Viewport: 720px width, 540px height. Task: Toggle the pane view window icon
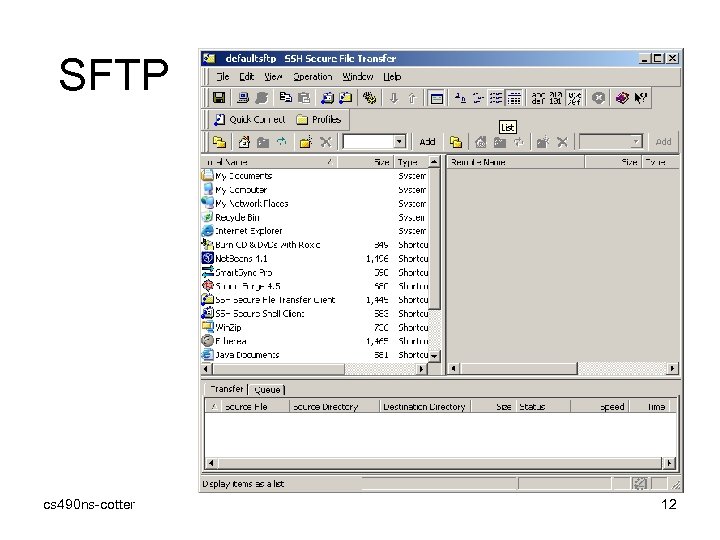pyautogui.click(x=436, y=98)
